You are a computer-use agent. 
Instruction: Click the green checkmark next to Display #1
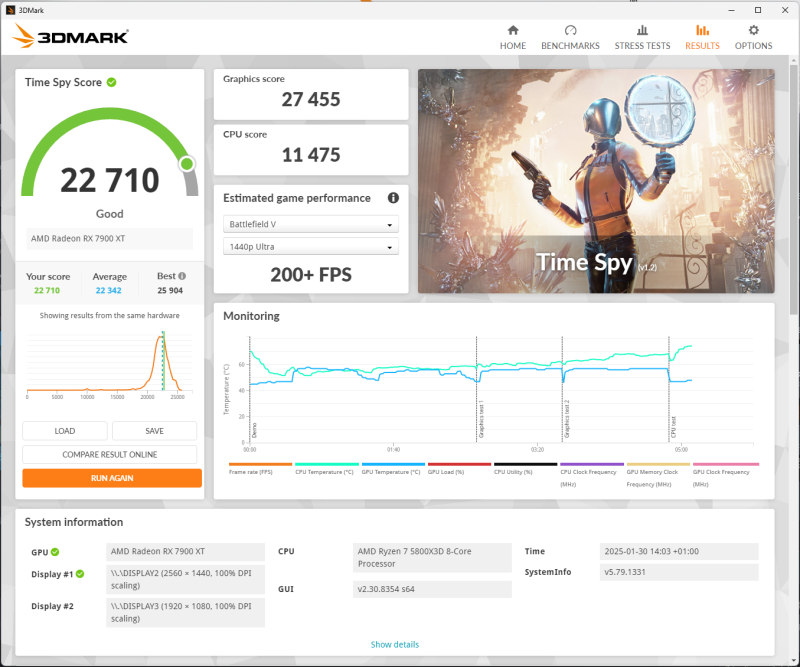(x=80, y=574)
